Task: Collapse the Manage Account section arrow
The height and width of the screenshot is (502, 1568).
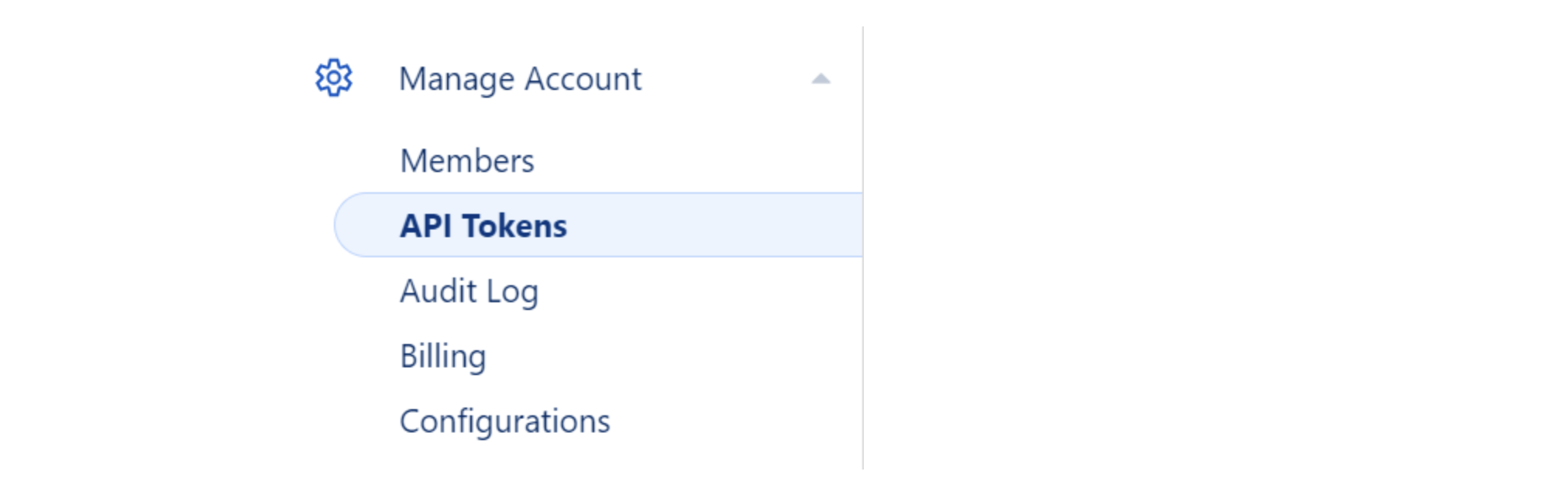Action: (x=820, y=79)
